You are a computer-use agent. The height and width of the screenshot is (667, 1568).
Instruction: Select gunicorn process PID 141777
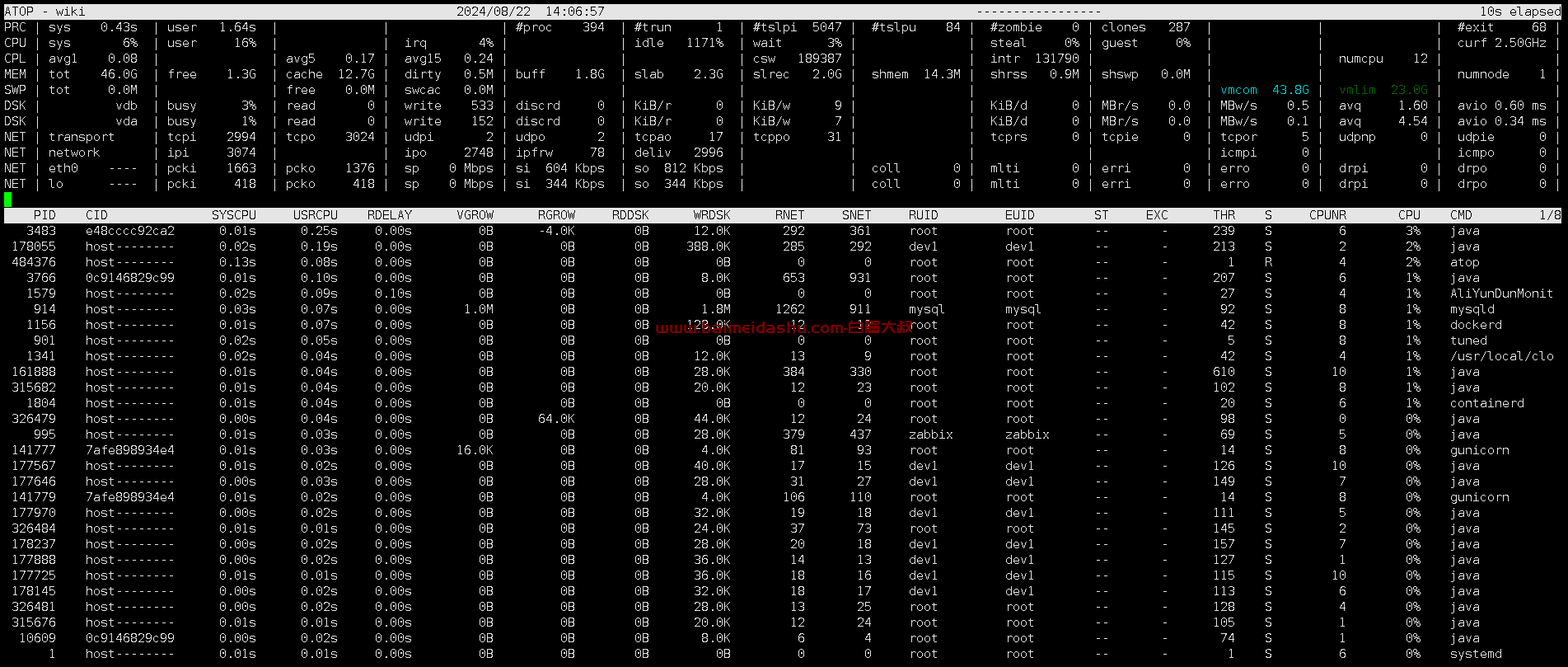point(783,450)
